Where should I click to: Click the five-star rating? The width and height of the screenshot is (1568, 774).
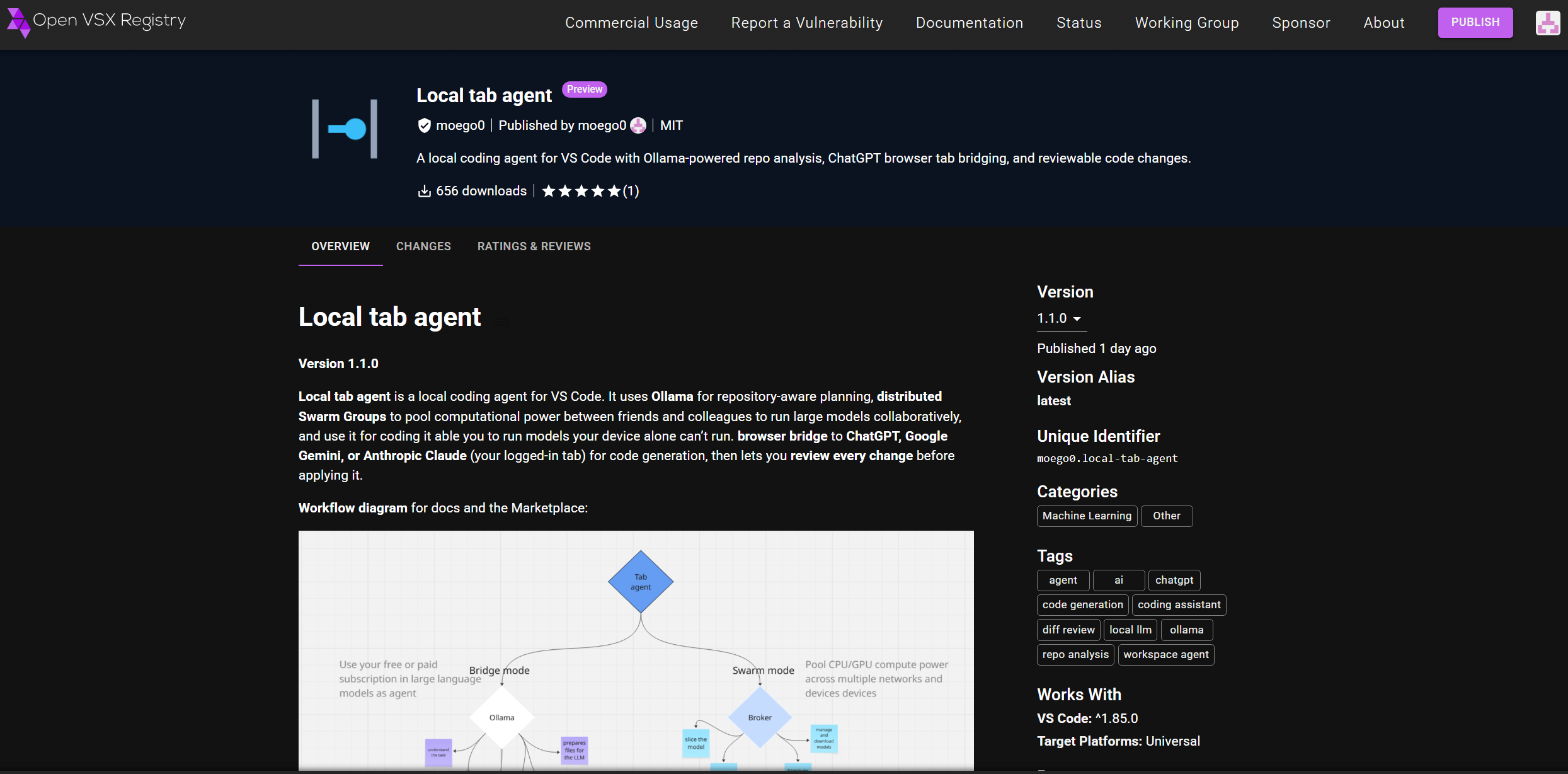[581, 191]
